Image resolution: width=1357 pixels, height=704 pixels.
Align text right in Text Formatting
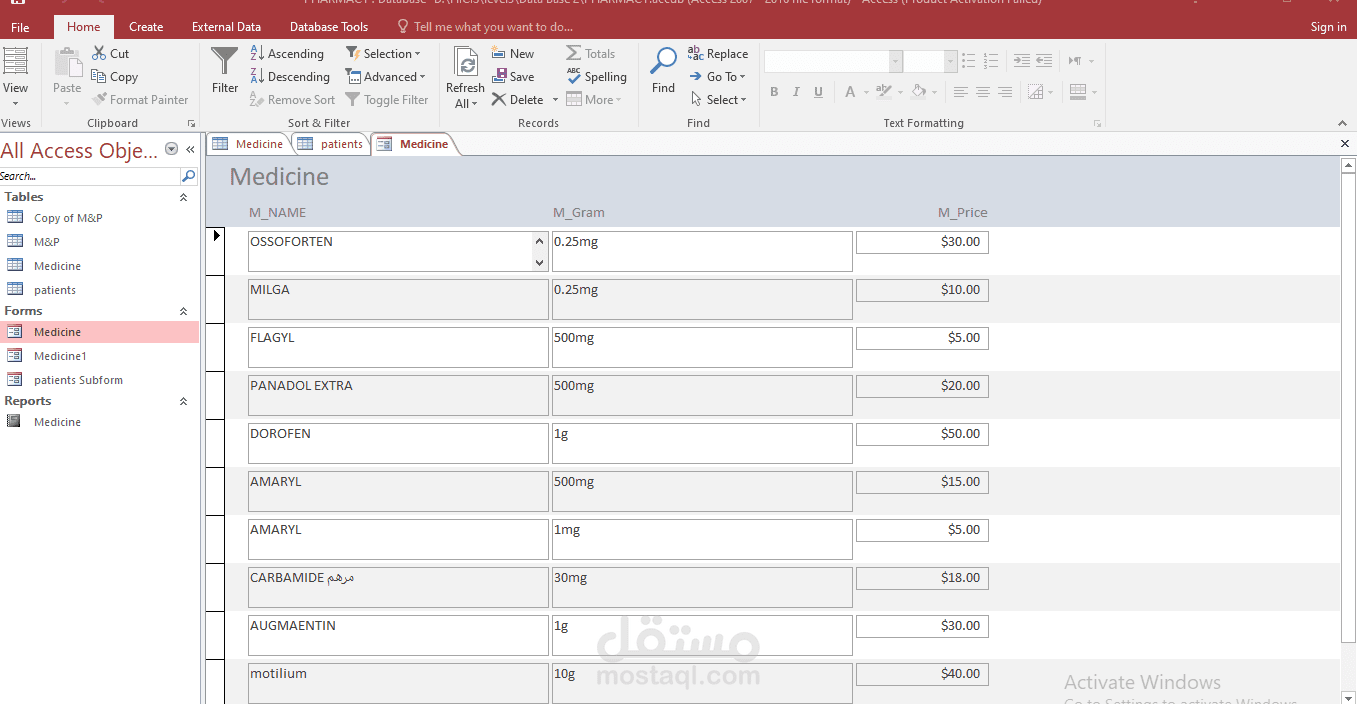click(1005, 92)
